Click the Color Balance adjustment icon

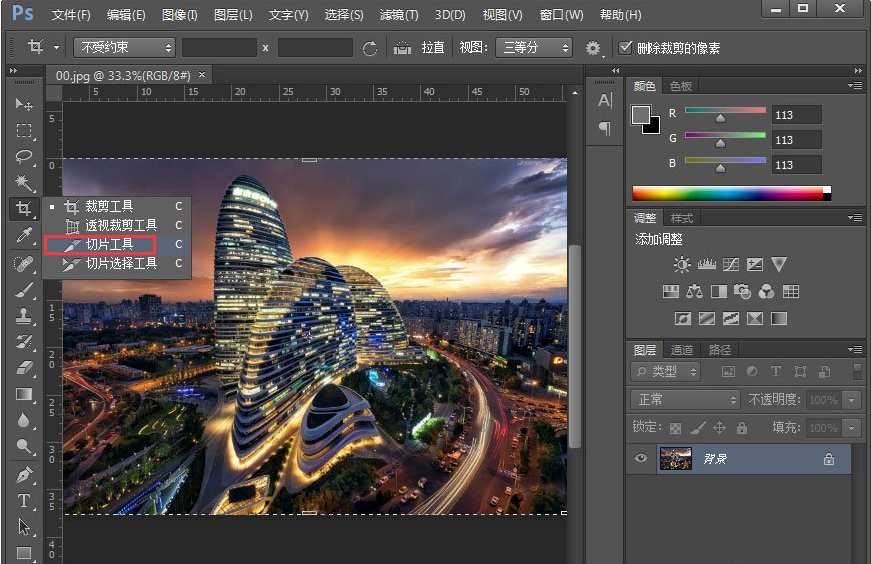point(695,292)
